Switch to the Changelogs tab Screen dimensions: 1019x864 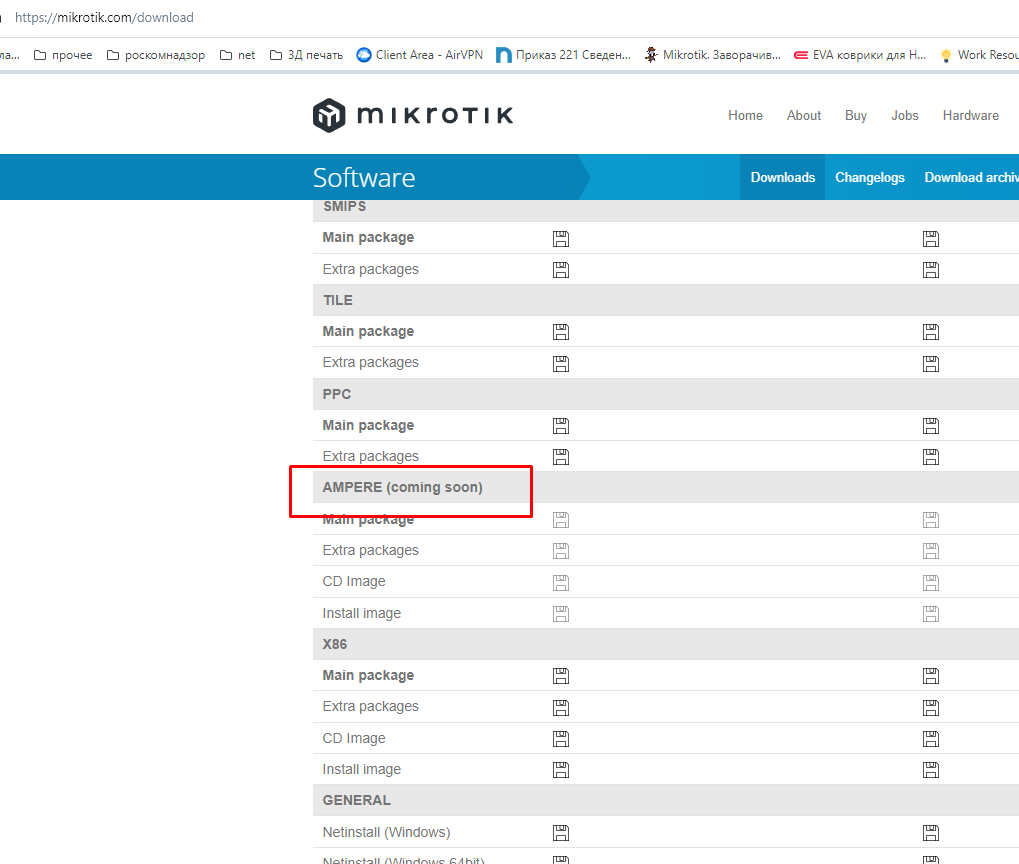pyautogui.click(x=870, y=177)
